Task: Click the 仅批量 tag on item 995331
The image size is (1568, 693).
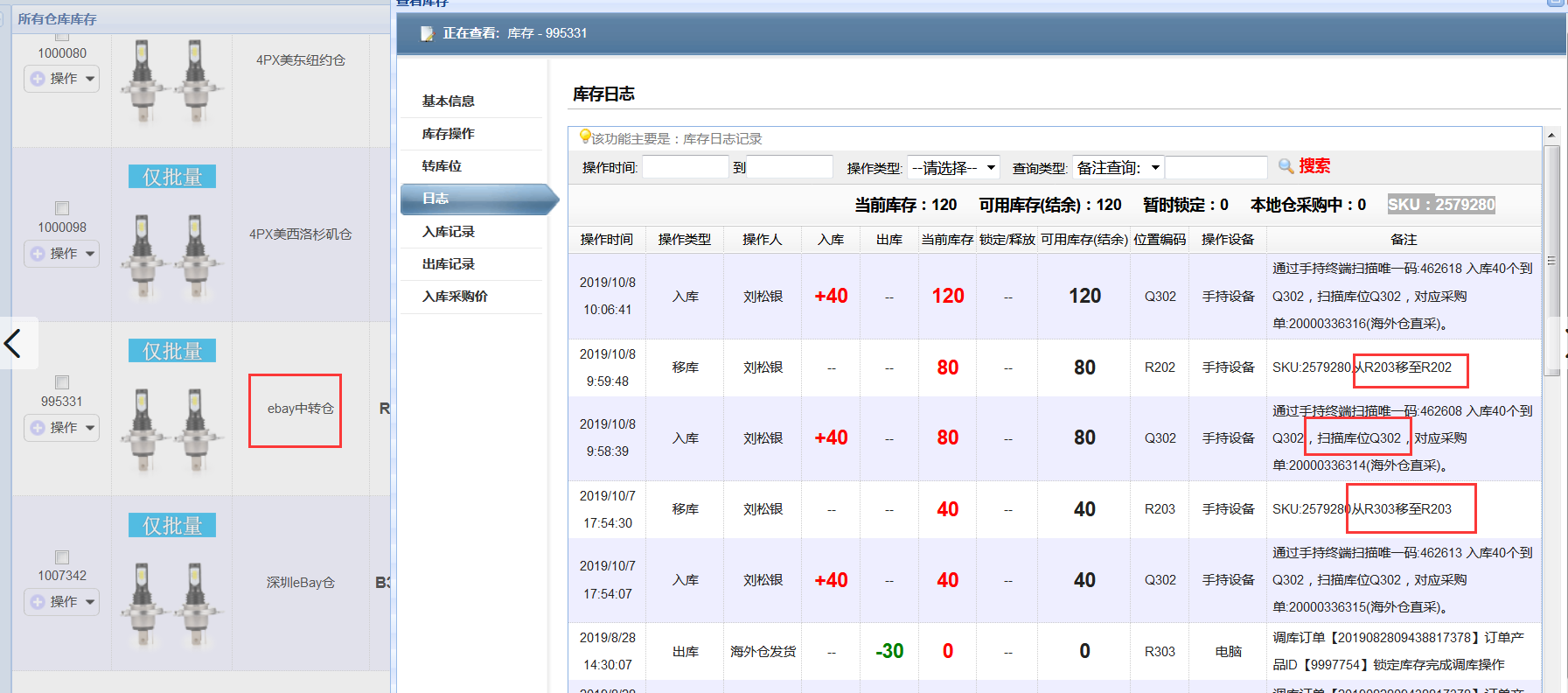Action: [172, 351]
